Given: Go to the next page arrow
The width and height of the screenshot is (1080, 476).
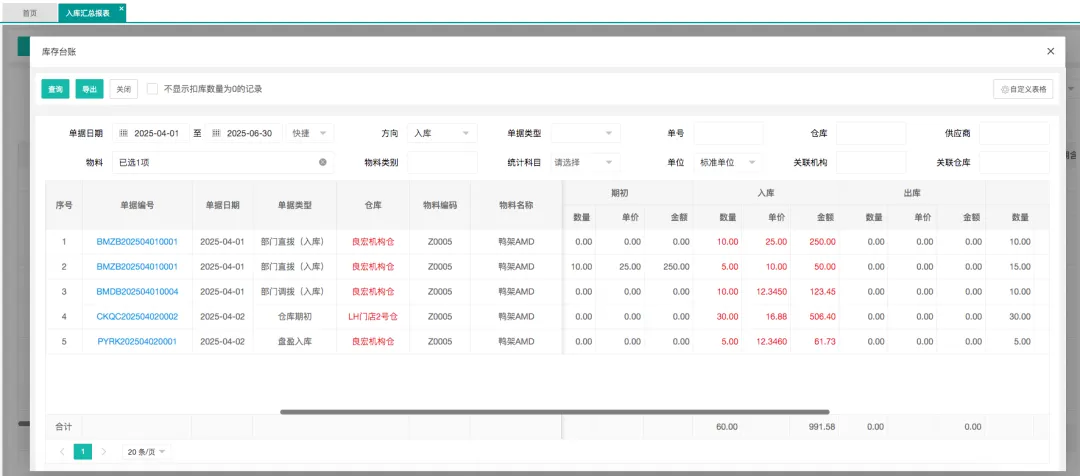Looking at the screenshot, I should tap(103, 452).
